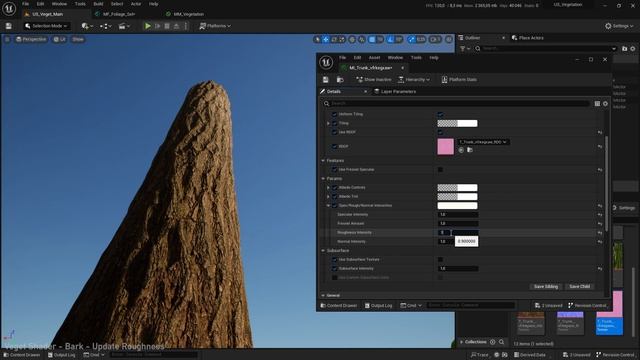
Task: Toggle the RDOF override checkbox
Action: click(335, 146)
